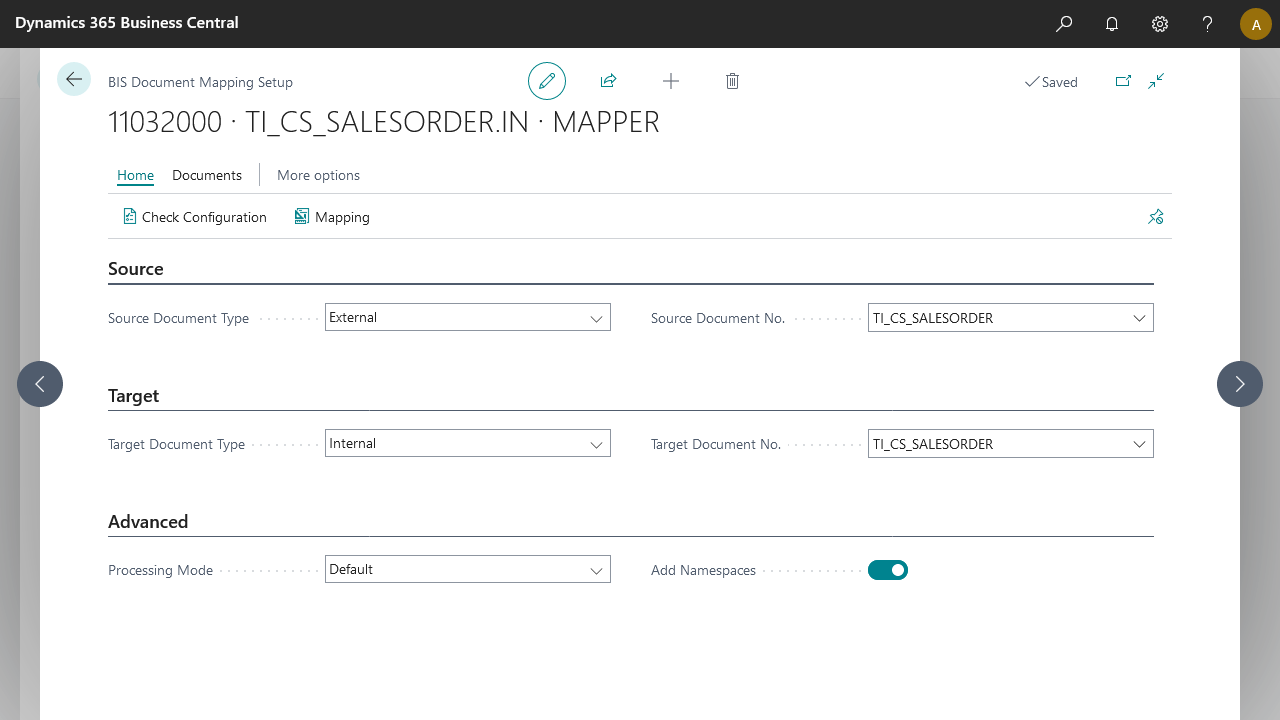Image resolution: width=1280 pixels, height=720 pixels.
Task: Click the Mapping action
Action: (332, 217)
